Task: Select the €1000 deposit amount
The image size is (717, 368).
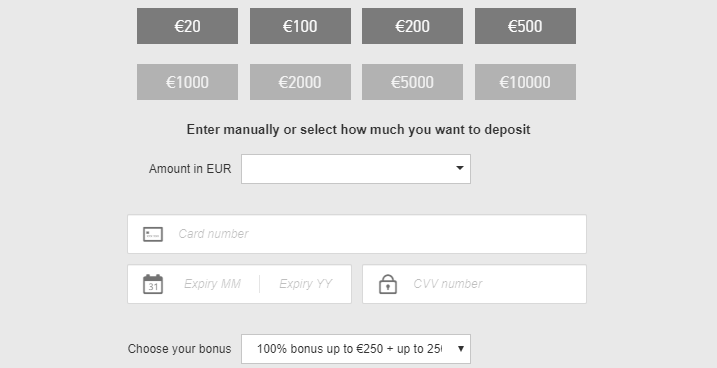Action: (187, 82)
